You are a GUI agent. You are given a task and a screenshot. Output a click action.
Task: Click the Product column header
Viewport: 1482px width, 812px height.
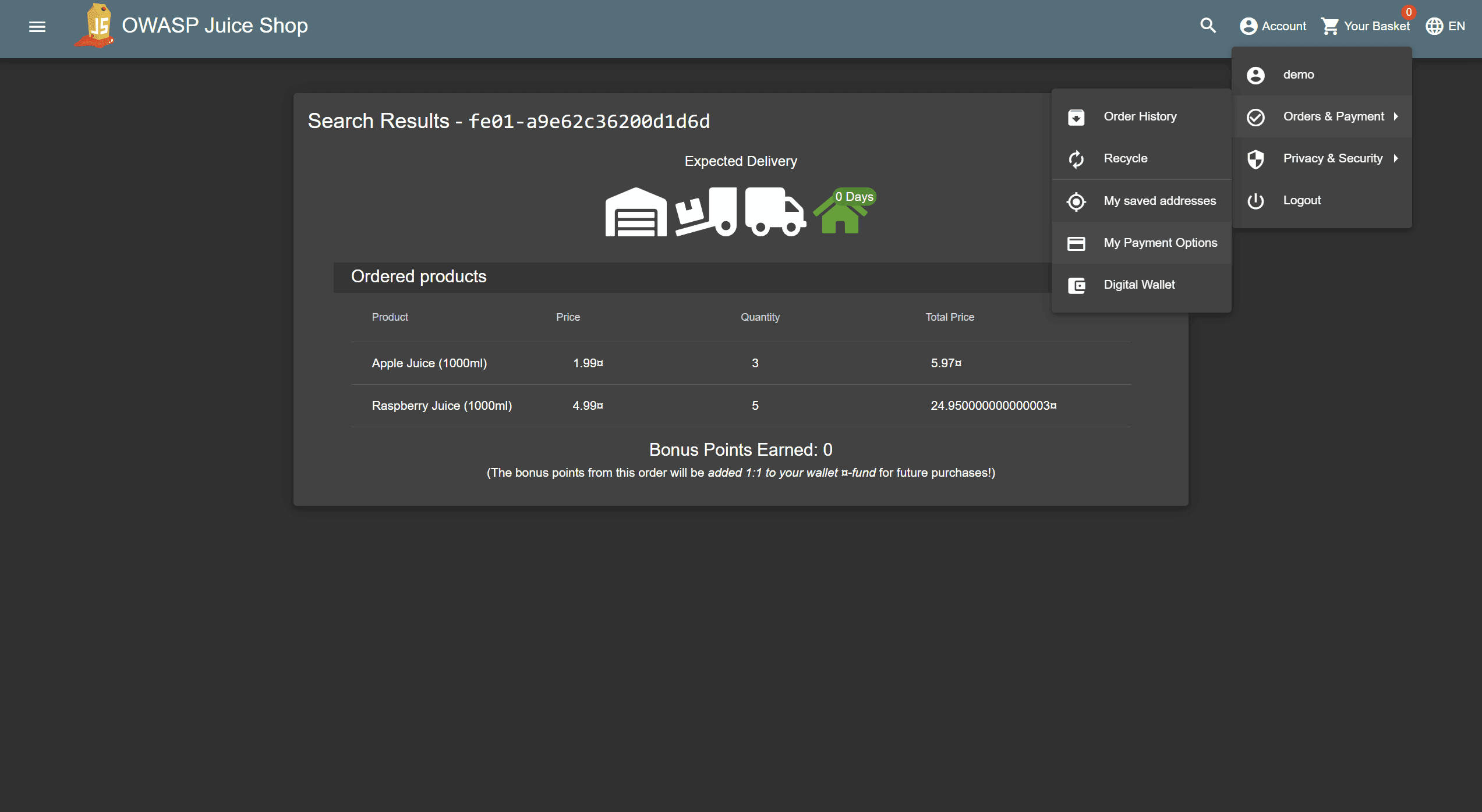point(390,317)
